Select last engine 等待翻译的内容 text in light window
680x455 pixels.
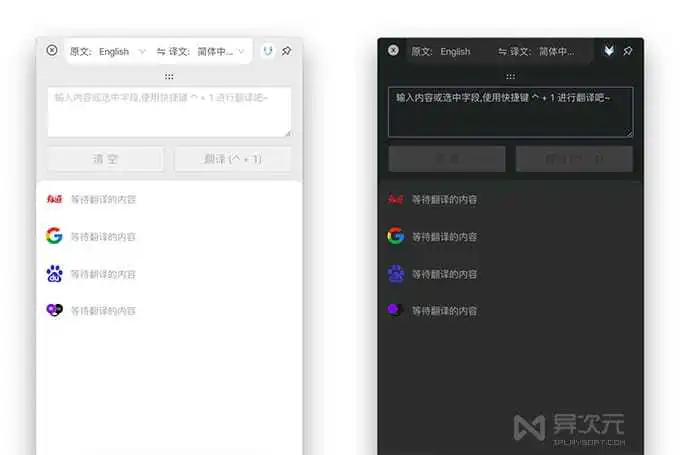point(103,311)
